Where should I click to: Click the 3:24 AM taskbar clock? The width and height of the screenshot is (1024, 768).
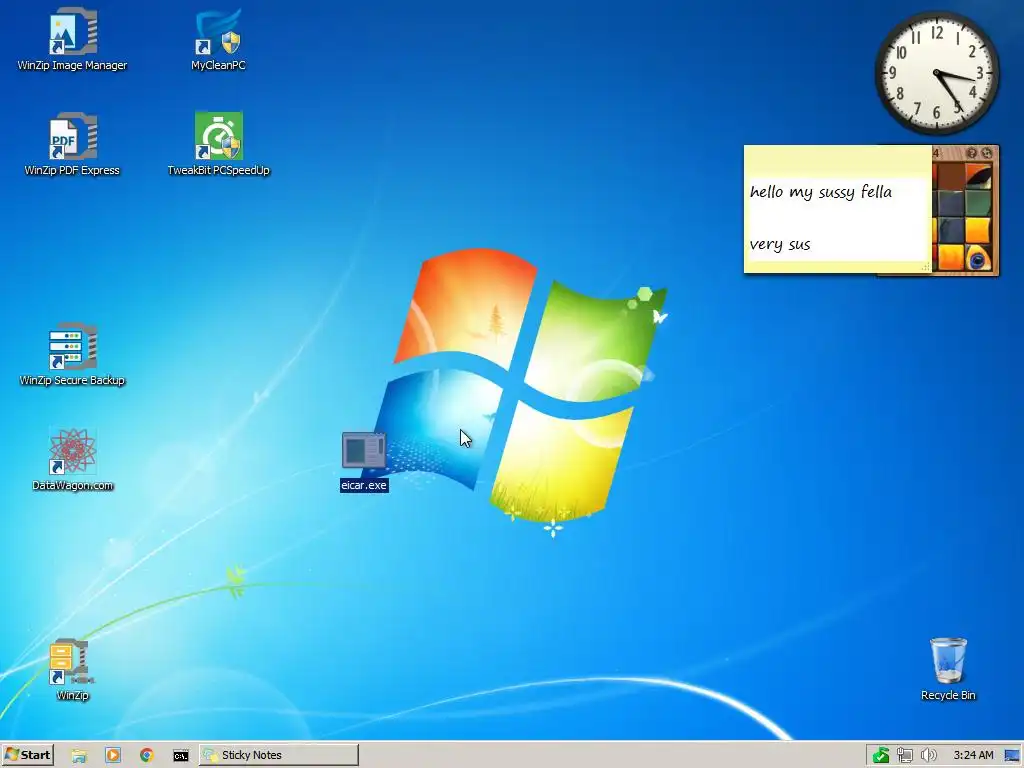[973, 756]
